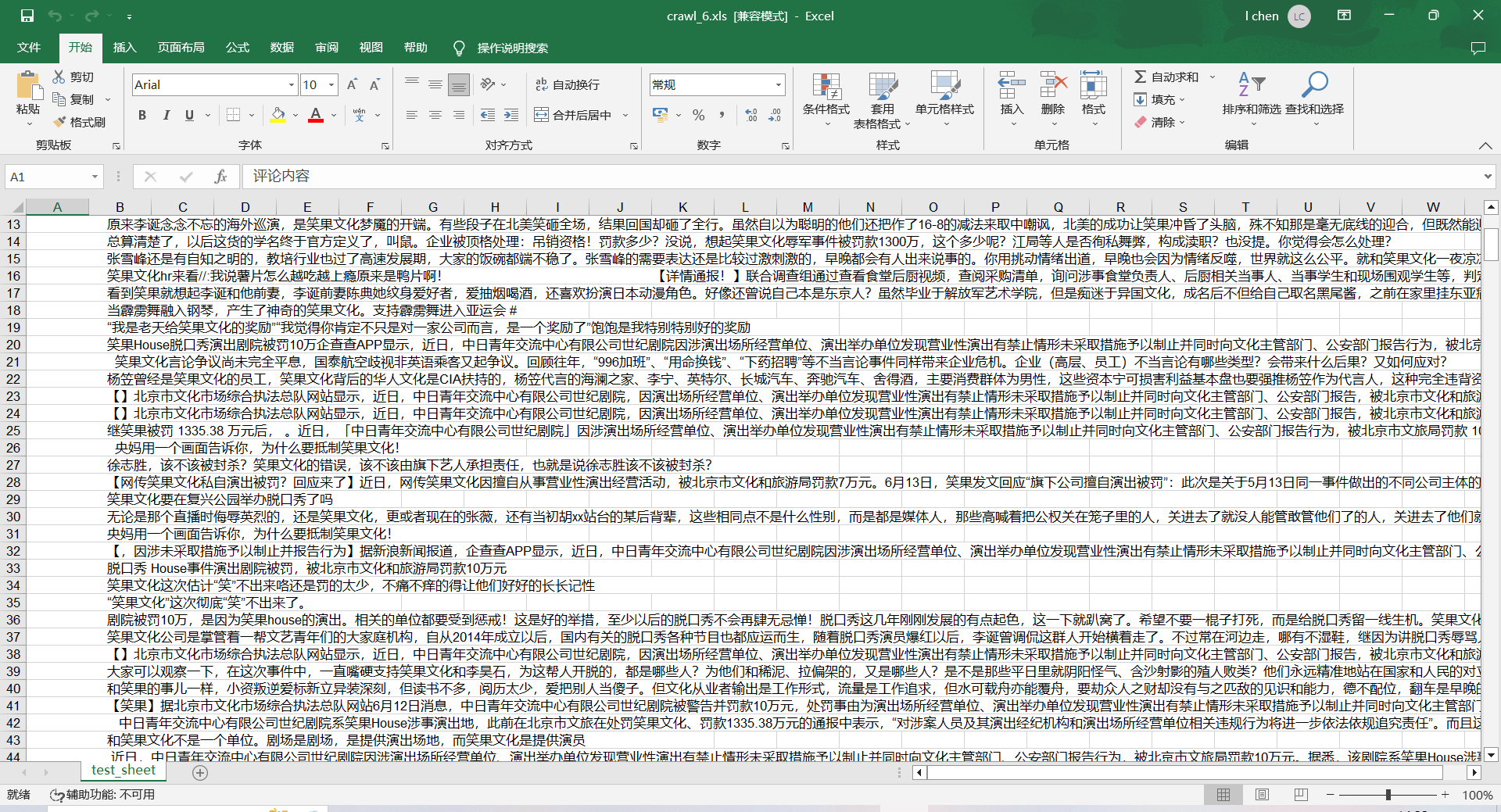Click the text orientation icon
The height and width of the screenshot is (812, 1501).
point(488,84)
